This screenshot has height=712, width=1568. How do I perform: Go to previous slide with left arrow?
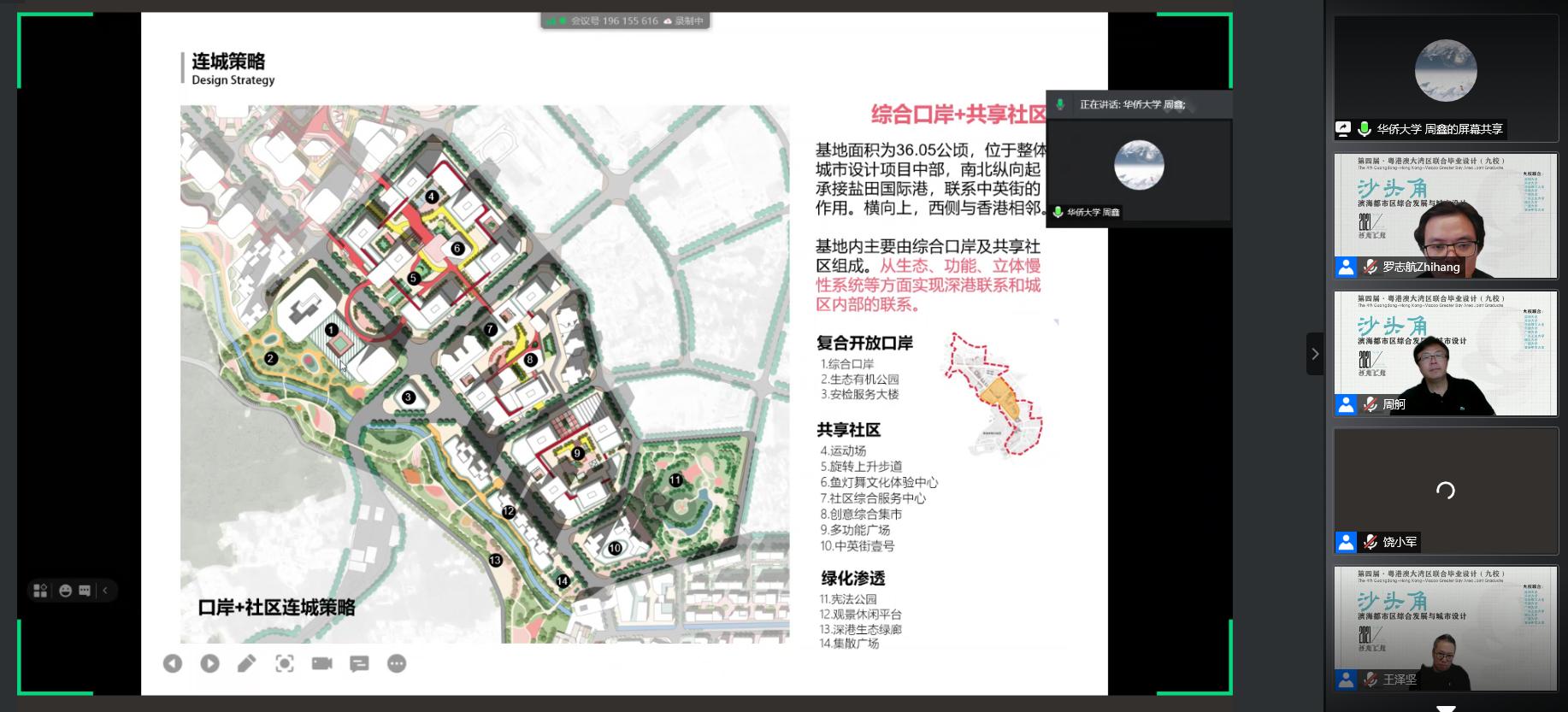click(x=173, y=663)
